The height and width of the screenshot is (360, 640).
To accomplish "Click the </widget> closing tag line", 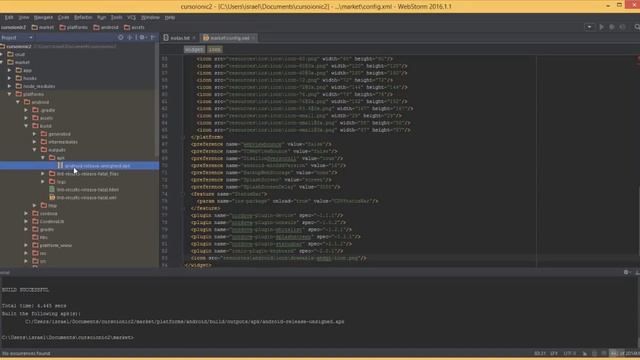I will click(198, 265).
